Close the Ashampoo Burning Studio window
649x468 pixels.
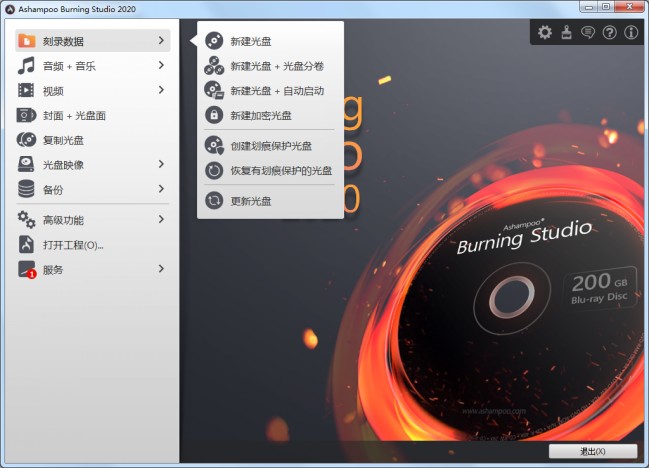pyautogui.click(x=630, y=6)
